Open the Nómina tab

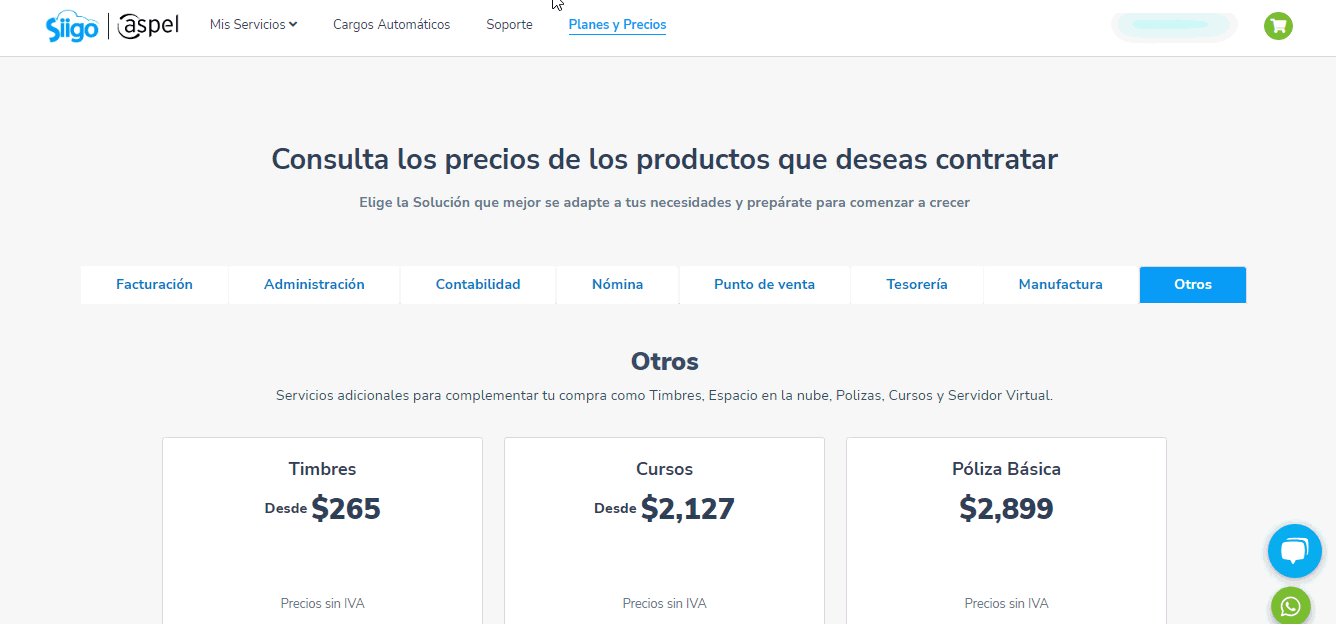pyautogui.click(x=617, y=284)
